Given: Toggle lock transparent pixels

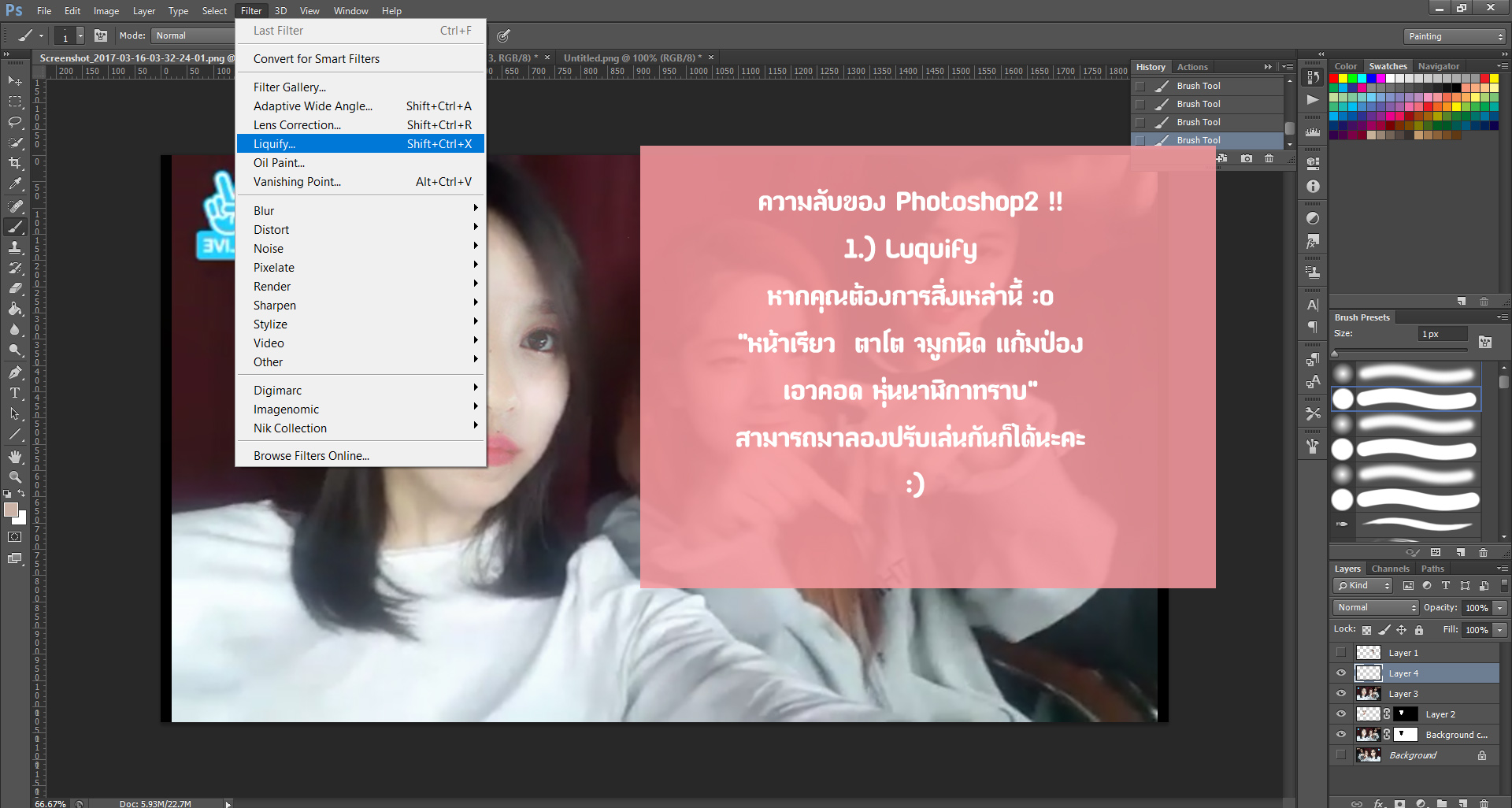Looking at the screenshot, I should coord(1367,630).
